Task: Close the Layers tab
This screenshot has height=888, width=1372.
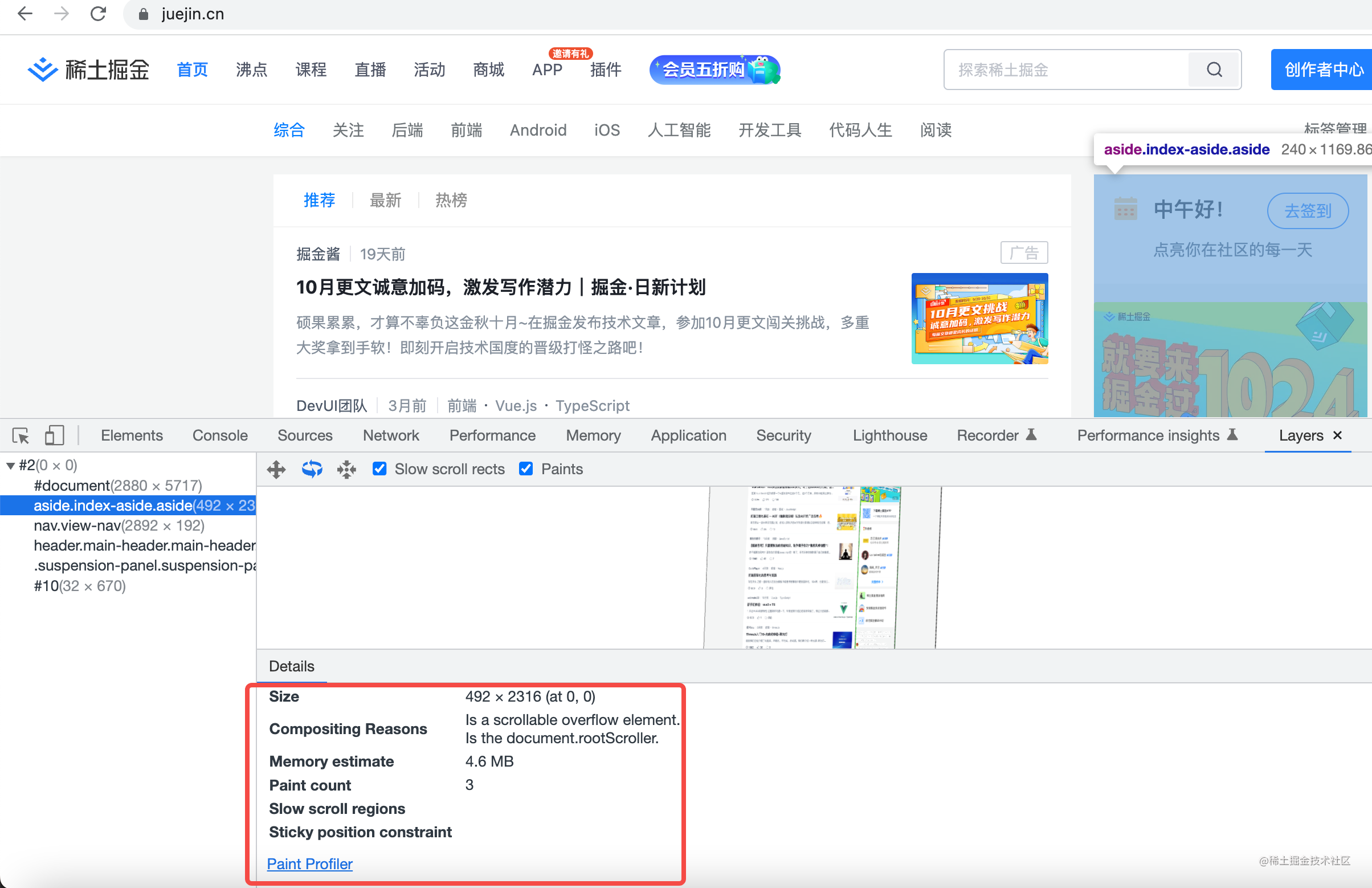Action: tap(1337, 435)
